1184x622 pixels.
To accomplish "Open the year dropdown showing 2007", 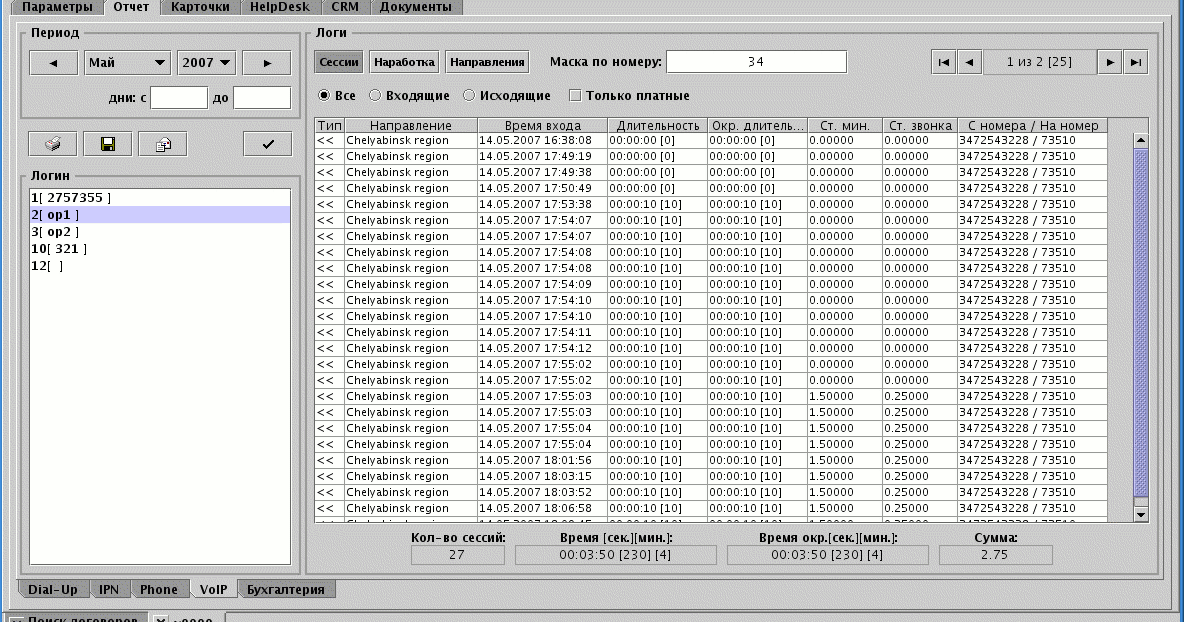I will (206, 61).
